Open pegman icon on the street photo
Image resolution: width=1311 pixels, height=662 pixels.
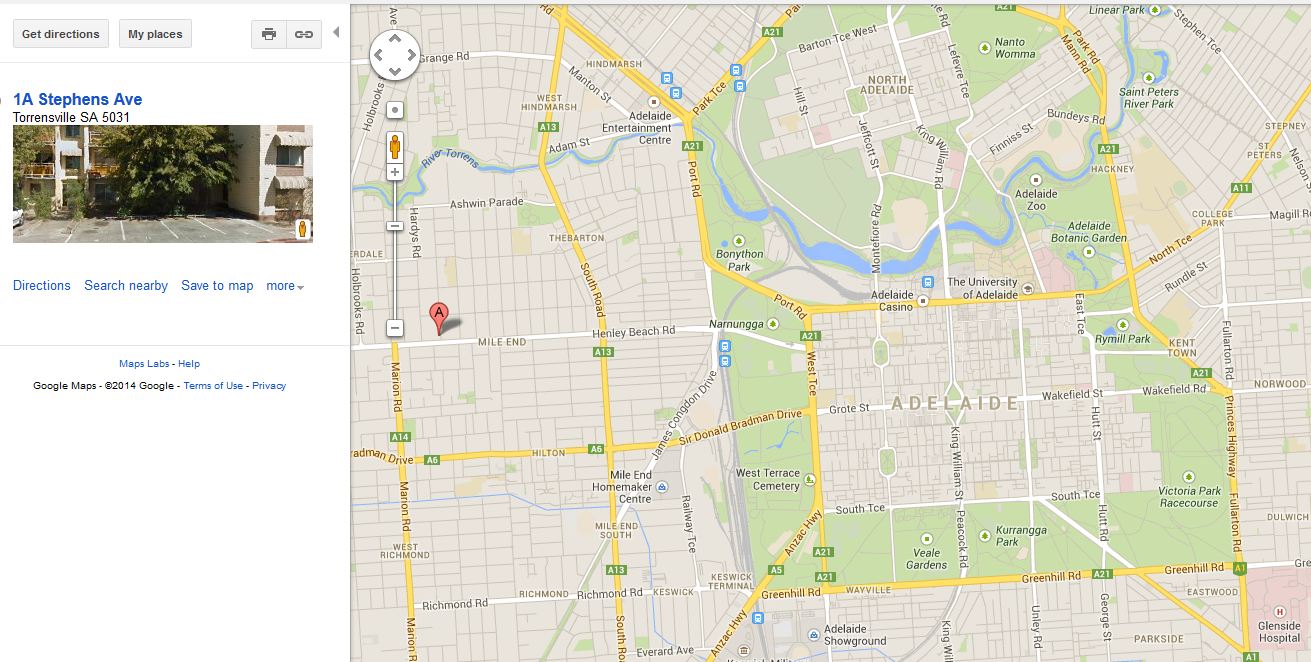(303, 229)
